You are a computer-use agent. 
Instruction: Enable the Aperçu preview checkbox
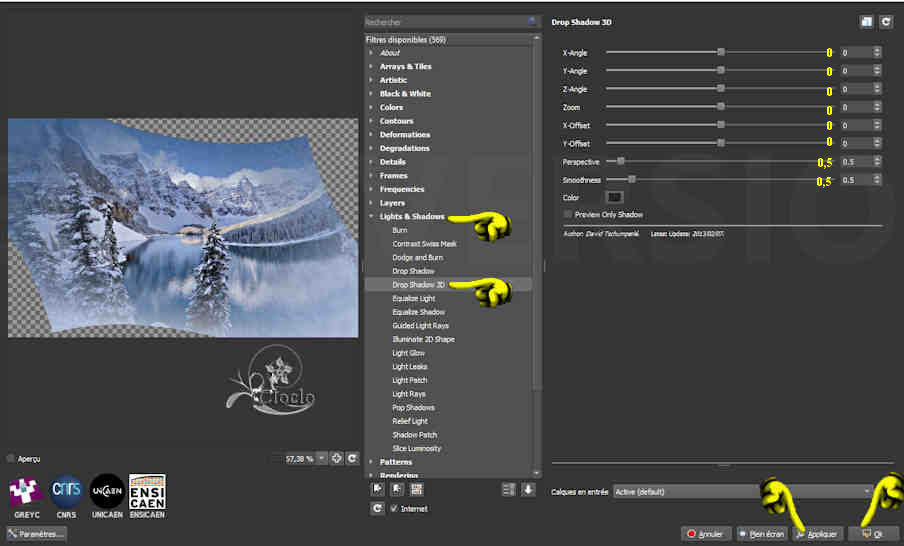[12, 459]
